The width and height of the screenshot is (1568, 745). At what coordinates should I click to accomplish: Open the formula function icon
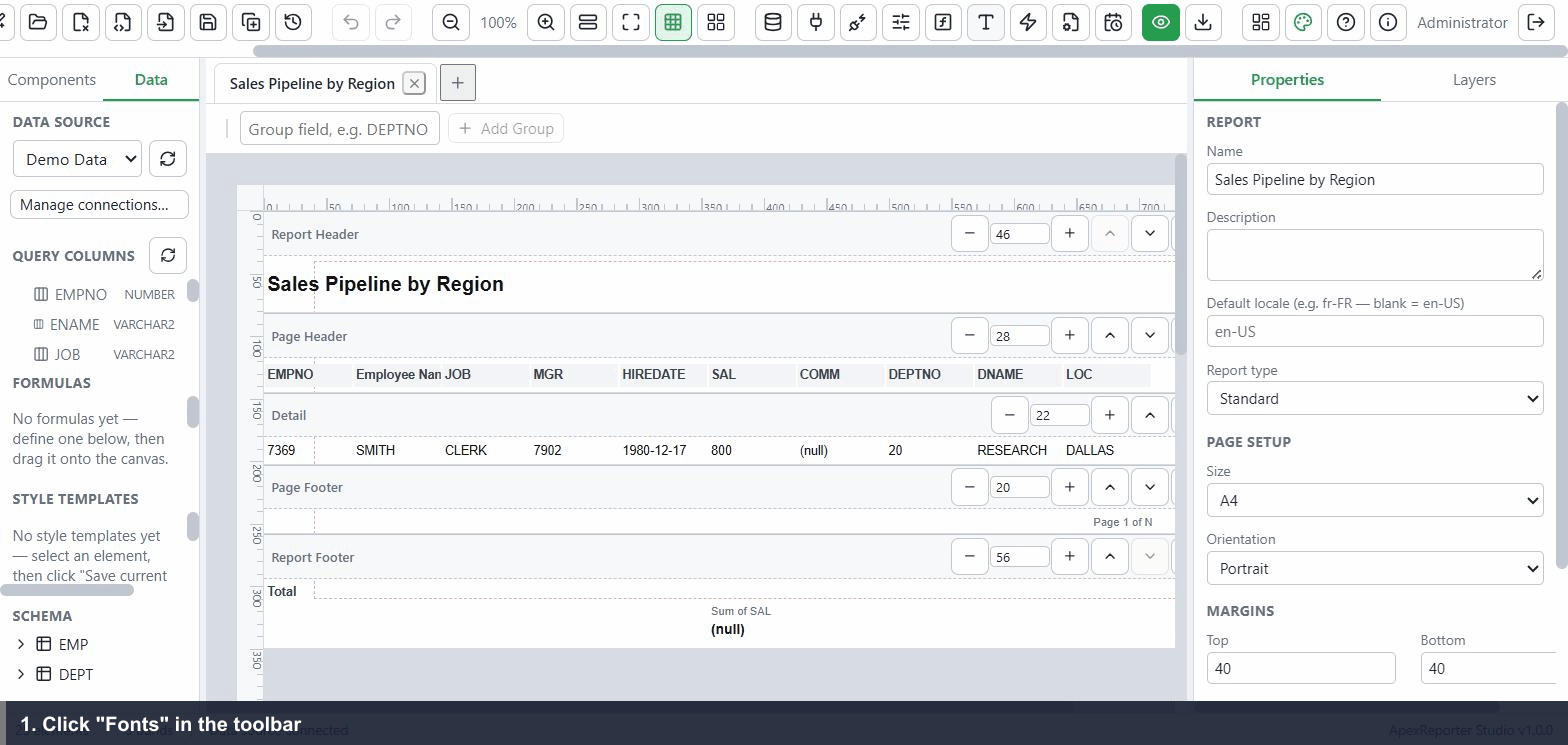pos(943,22)
